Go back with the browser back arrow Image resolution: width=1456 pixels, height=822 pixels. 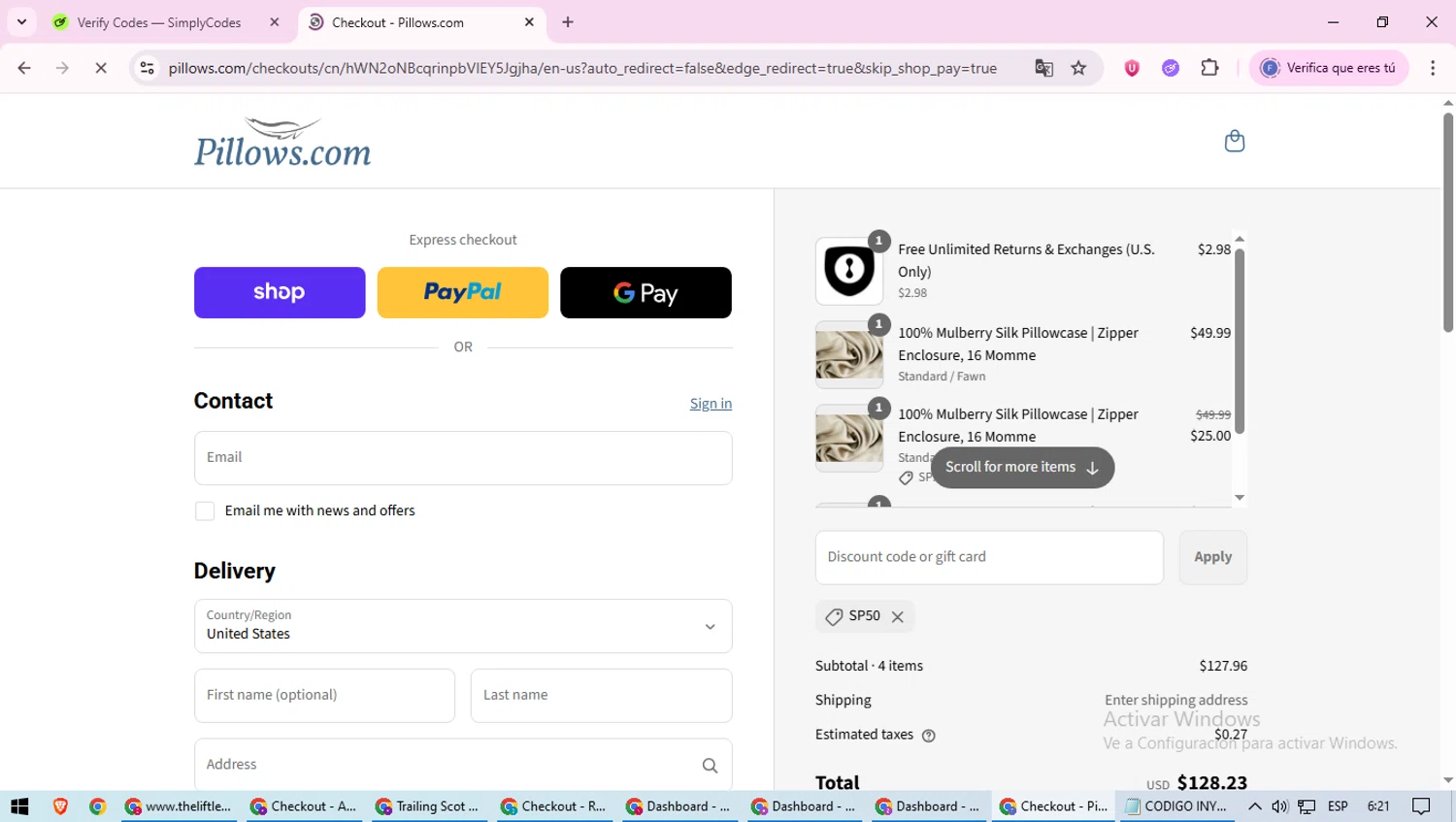click(24, 68)
